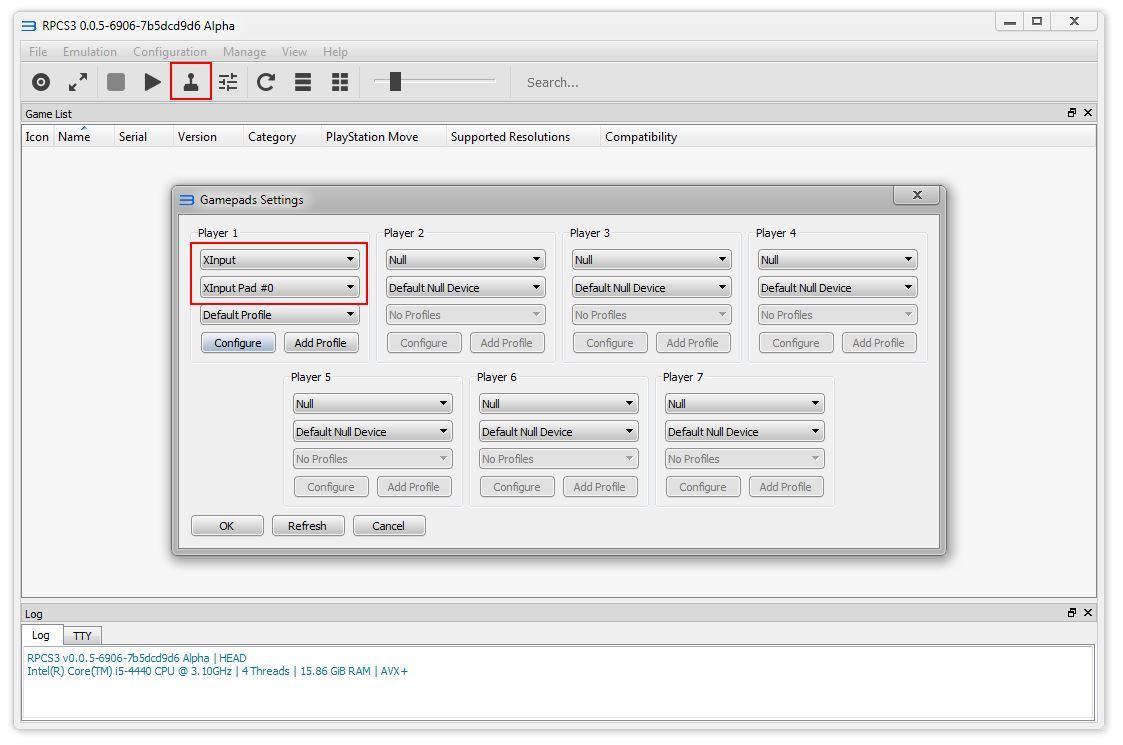Close the Game List panel

[x=1088, y=112]
